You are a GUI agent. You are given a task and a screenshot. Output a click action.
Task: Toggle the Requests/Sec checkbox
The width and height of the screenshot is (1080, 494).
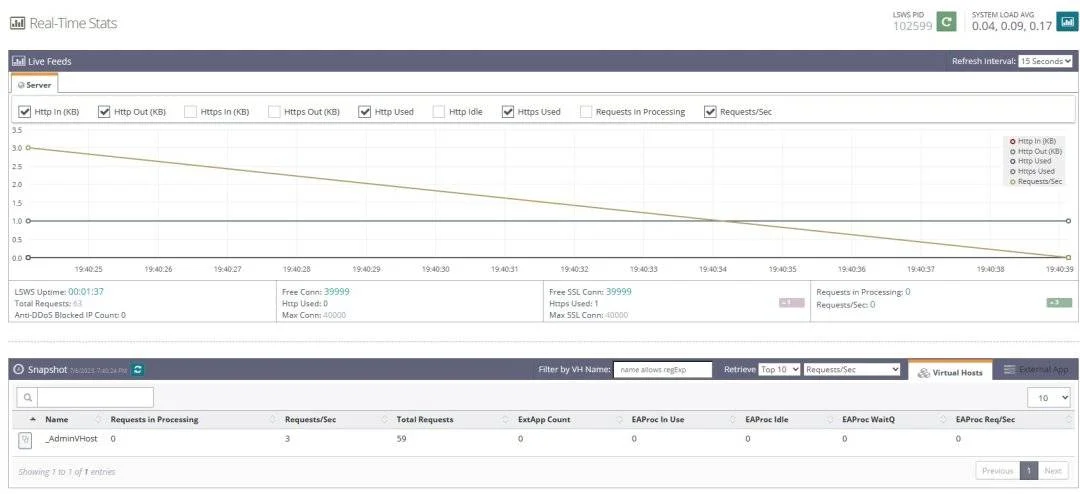(710, 112)
